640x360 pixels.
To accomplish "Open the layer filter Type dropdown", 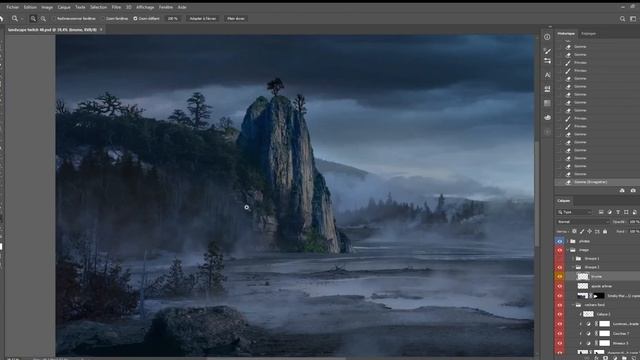I will point(574,212).
